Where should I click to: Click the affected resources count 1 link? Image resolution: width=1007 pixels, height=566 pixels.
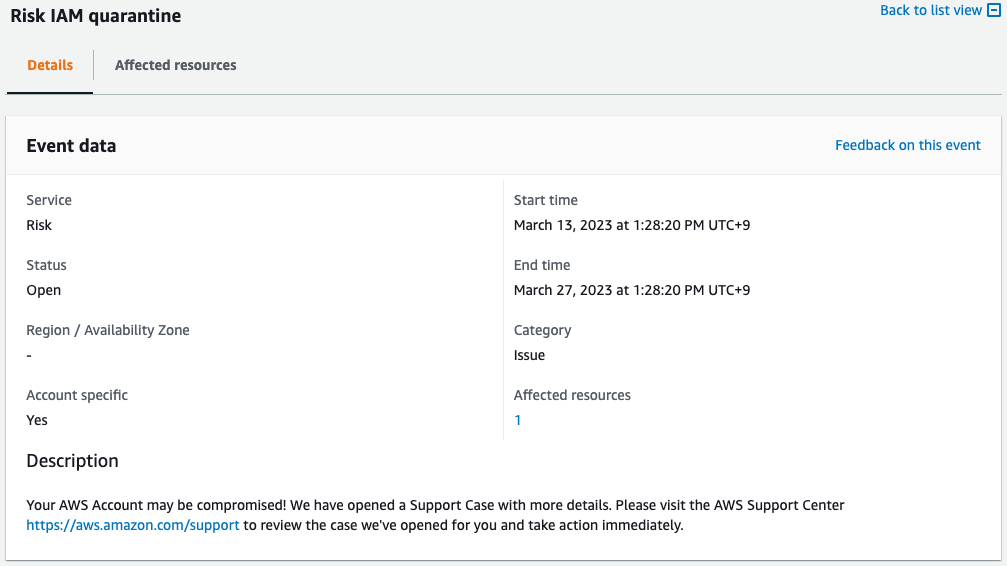(x=518, y=421)
